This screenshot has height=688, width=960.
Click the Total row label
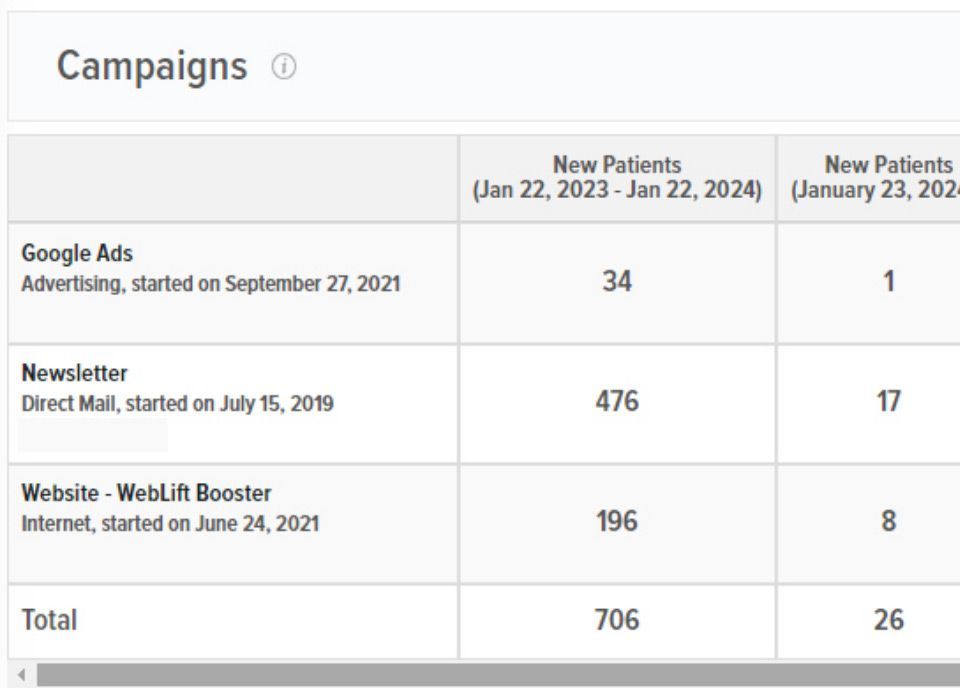[x=50, y=620]
